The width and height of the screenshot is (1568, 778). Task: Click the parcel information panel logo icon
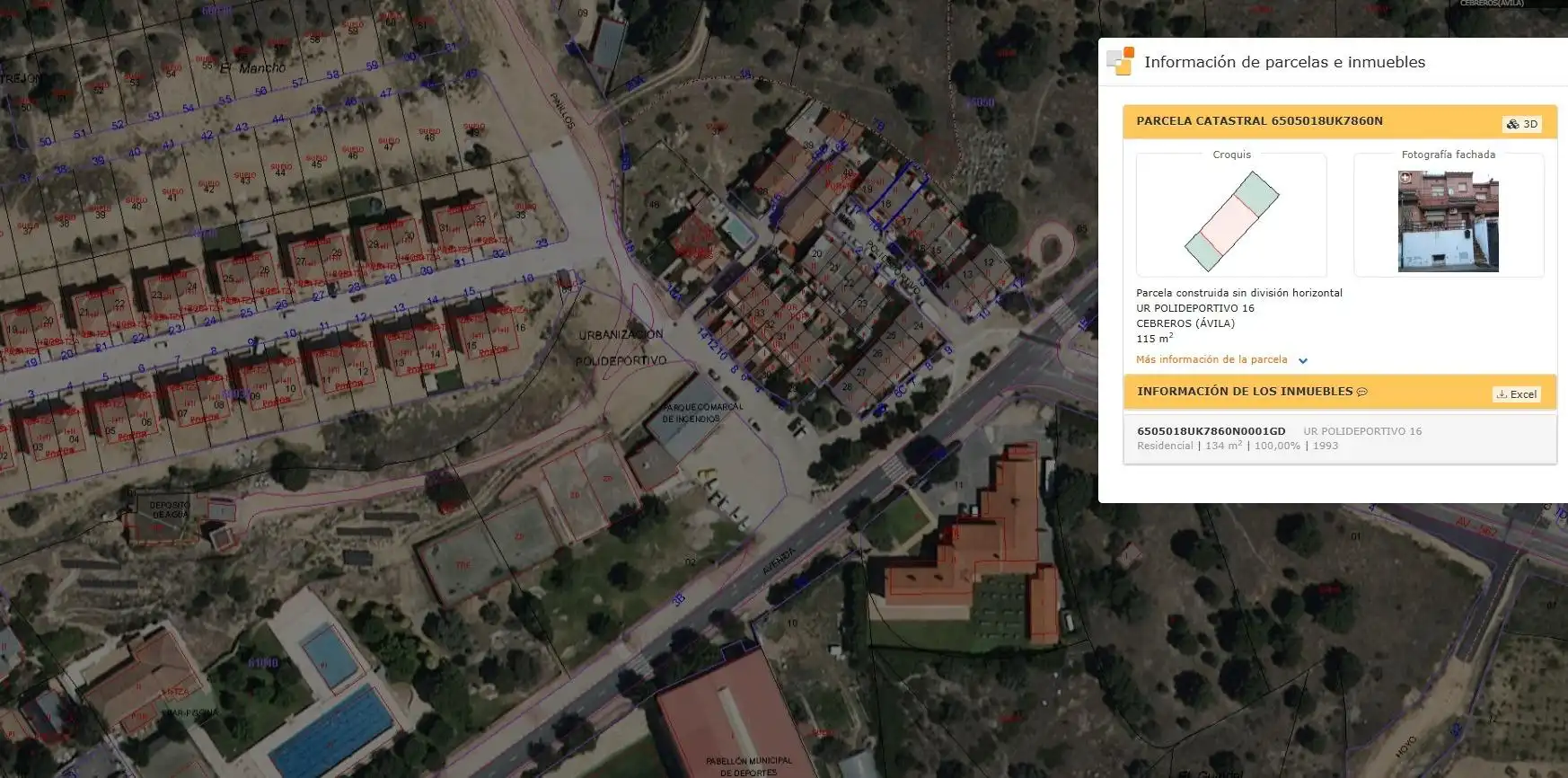pos(1121,61)
